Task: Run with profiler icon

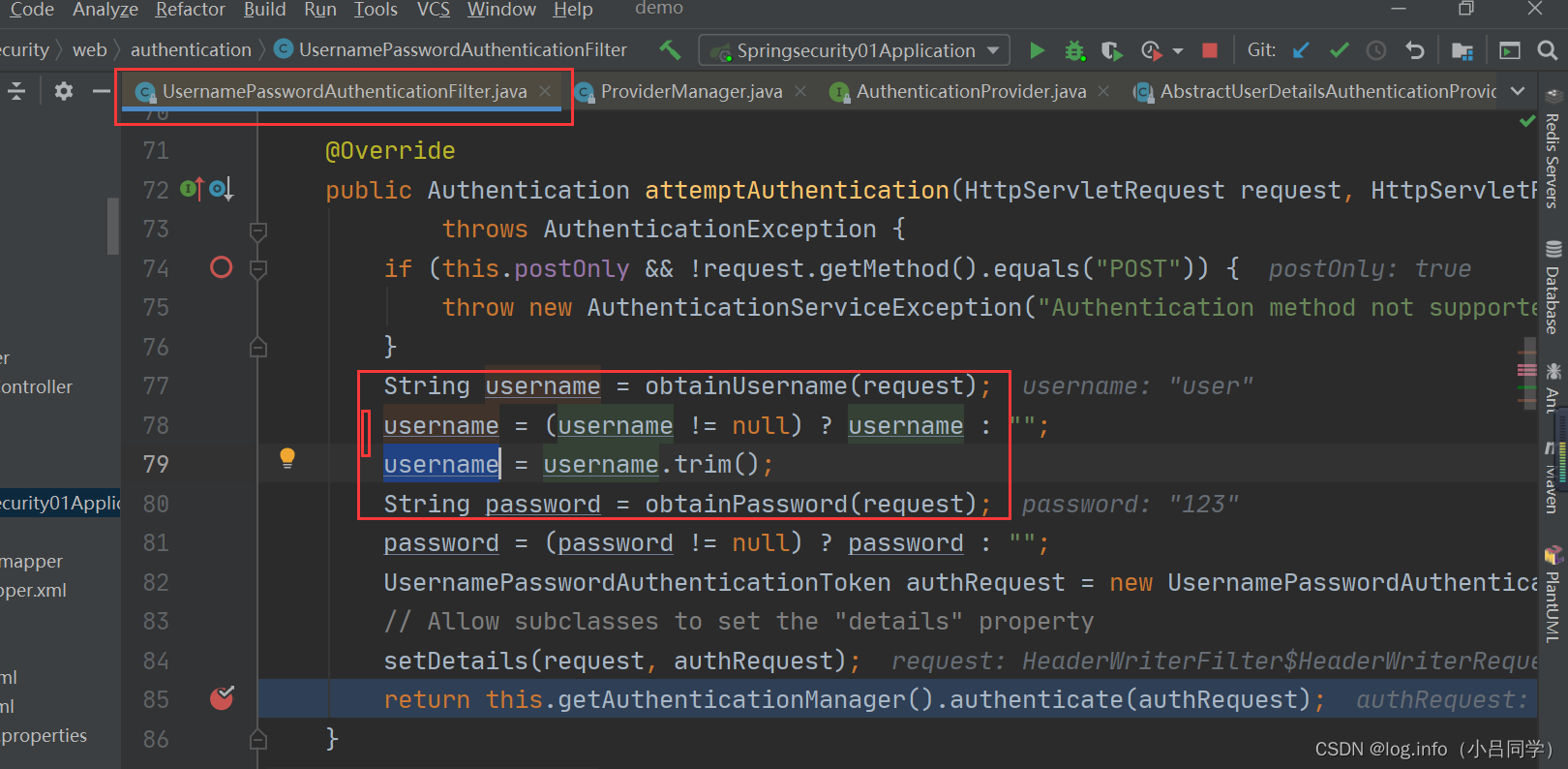Action: tap(1151, 50)
